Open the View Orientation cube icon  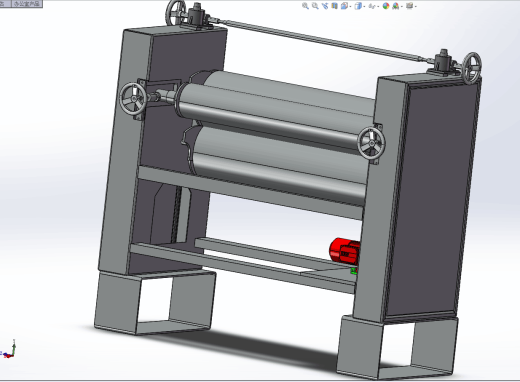[345, 6]
